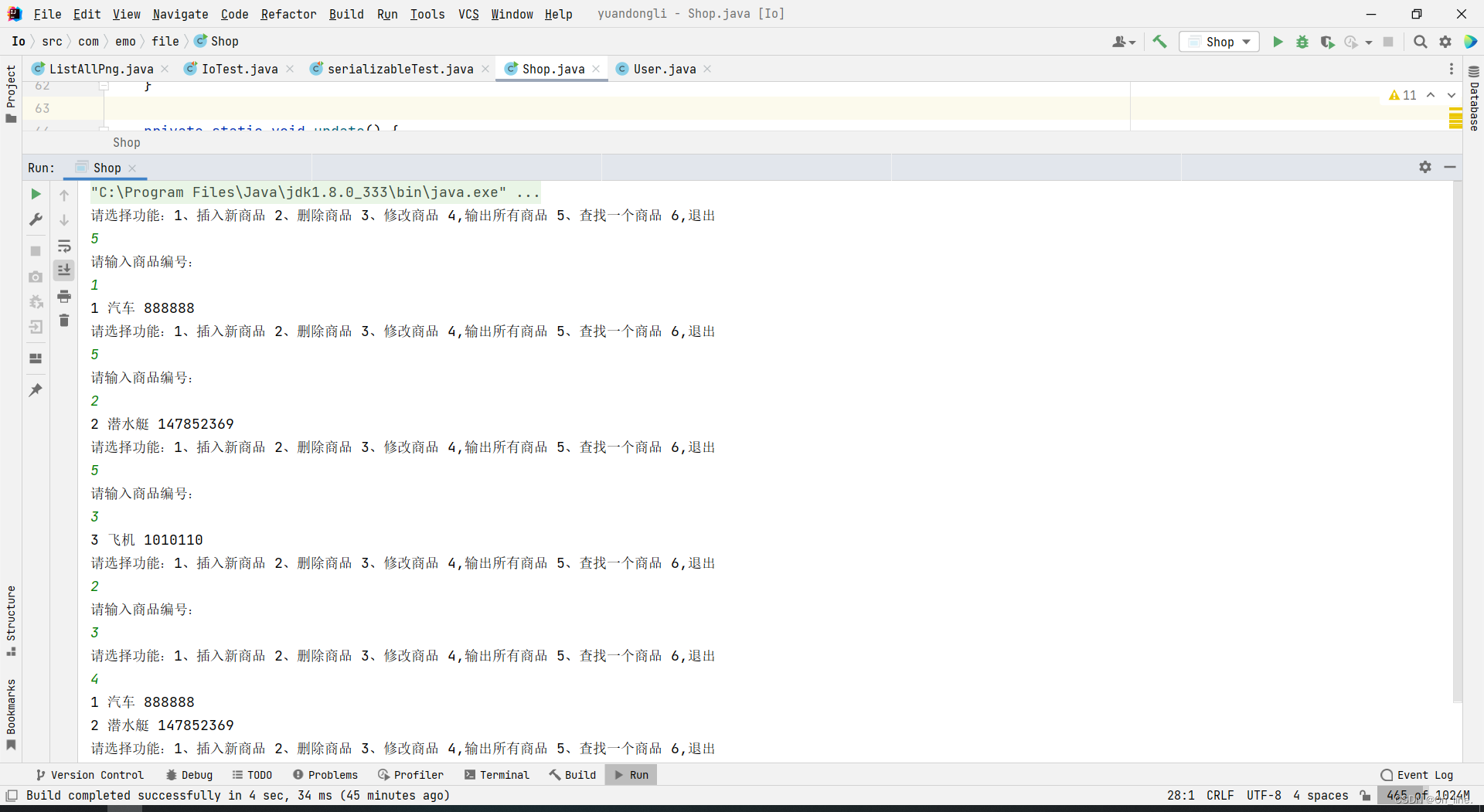Open Version Control tool window
This screenshot has width=1484, height=812.
89,775
